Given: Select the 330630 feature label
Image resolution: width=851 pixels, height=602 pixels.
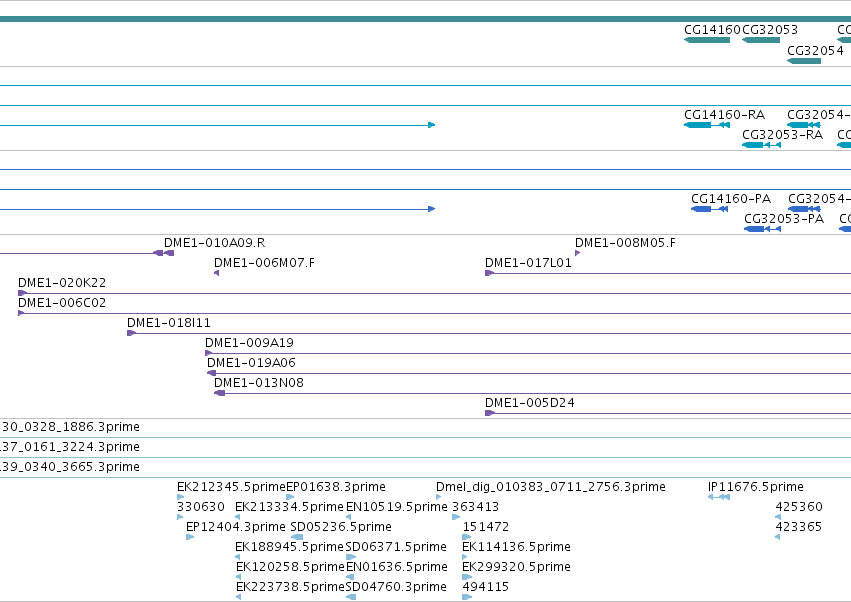Looking at the screenshot, I should [201, 507].
